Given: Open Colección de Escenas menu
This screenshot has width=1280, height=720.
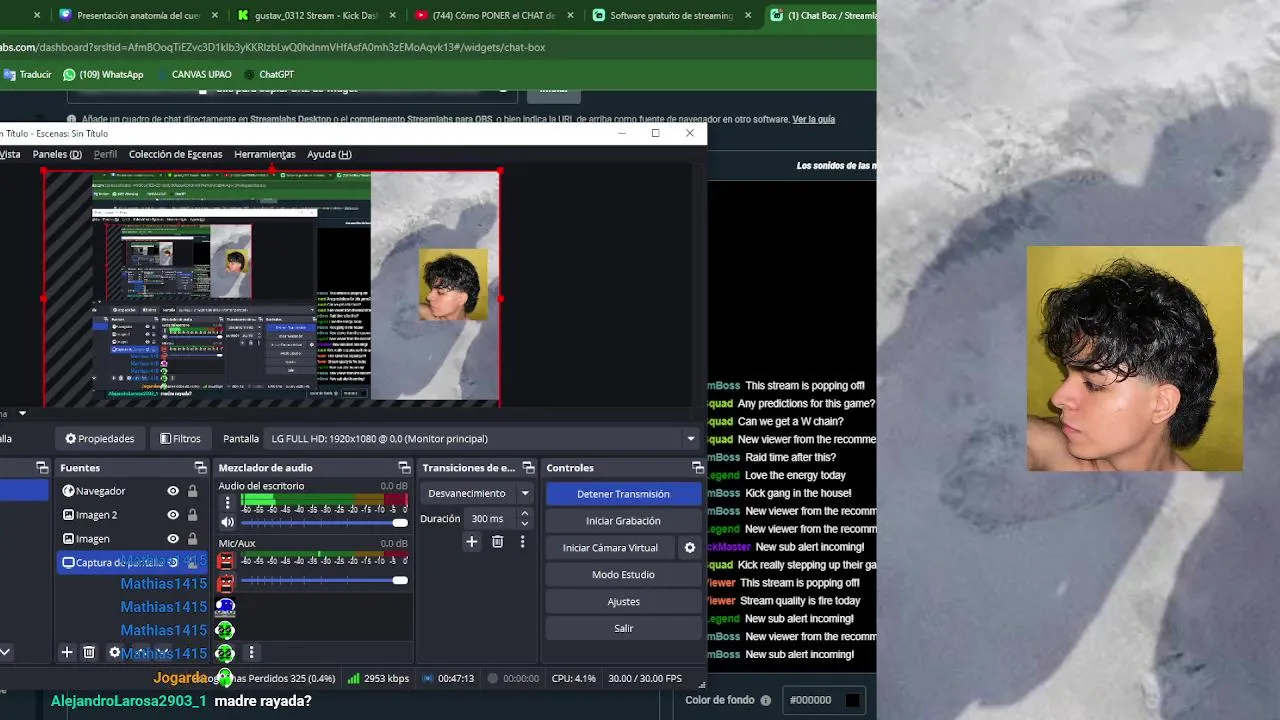Looking at the screenshot, I should pyautogui.click(x=175, y=154).
